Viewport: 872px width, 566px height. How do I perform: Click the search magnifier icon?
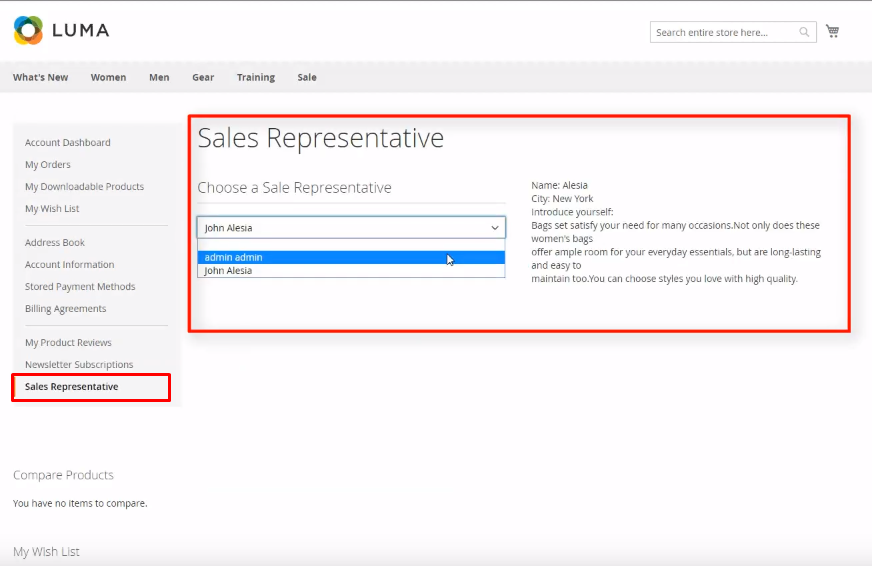[x=804, y=33]
